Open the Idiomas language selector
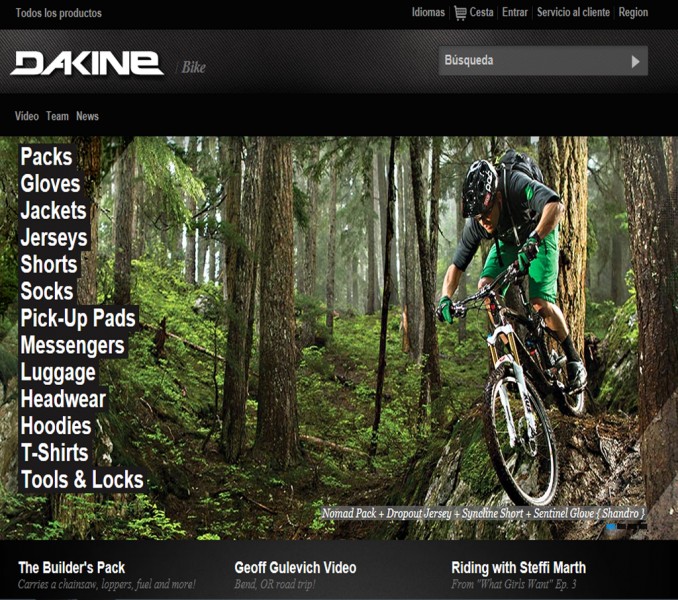 click(428, 12)
